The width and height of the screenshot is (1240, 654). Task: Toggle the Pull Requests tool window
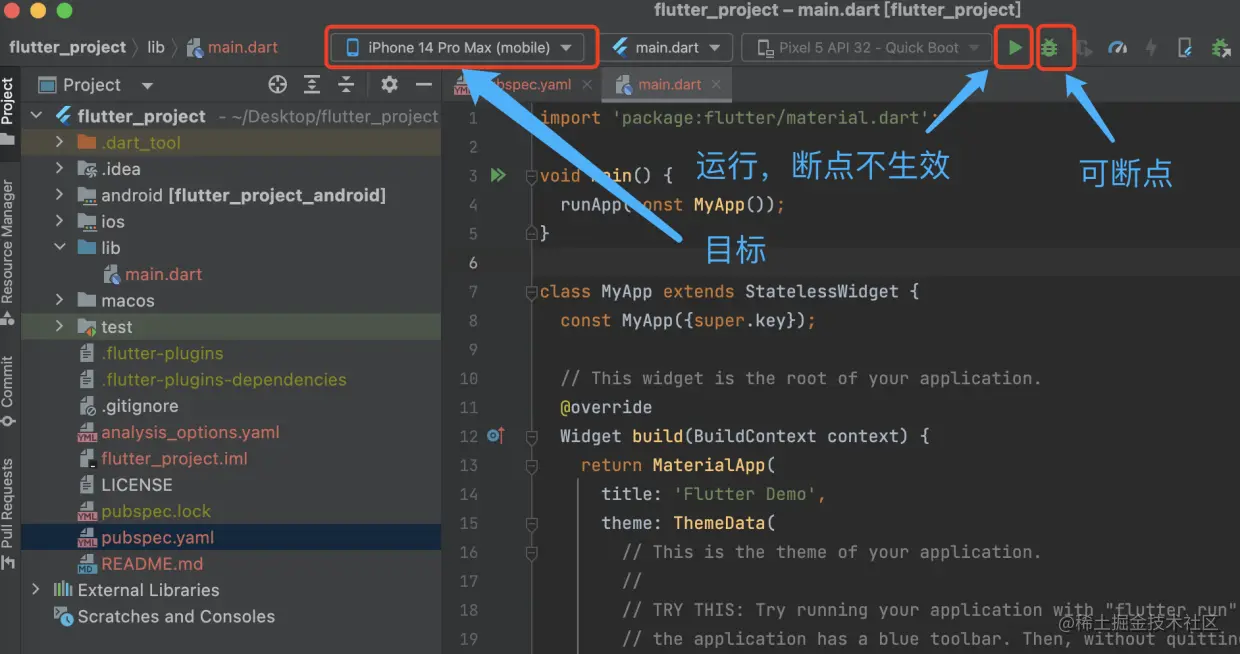coord(8,512)
